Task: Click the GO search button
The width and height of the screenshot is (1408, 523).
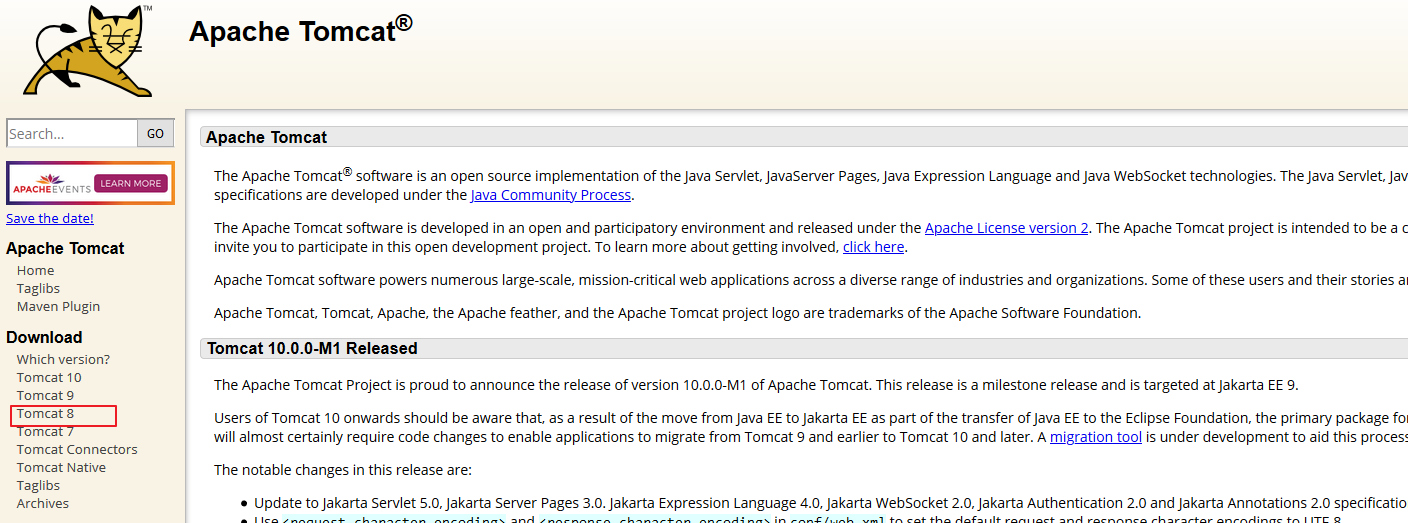Action: click(156, 133)
